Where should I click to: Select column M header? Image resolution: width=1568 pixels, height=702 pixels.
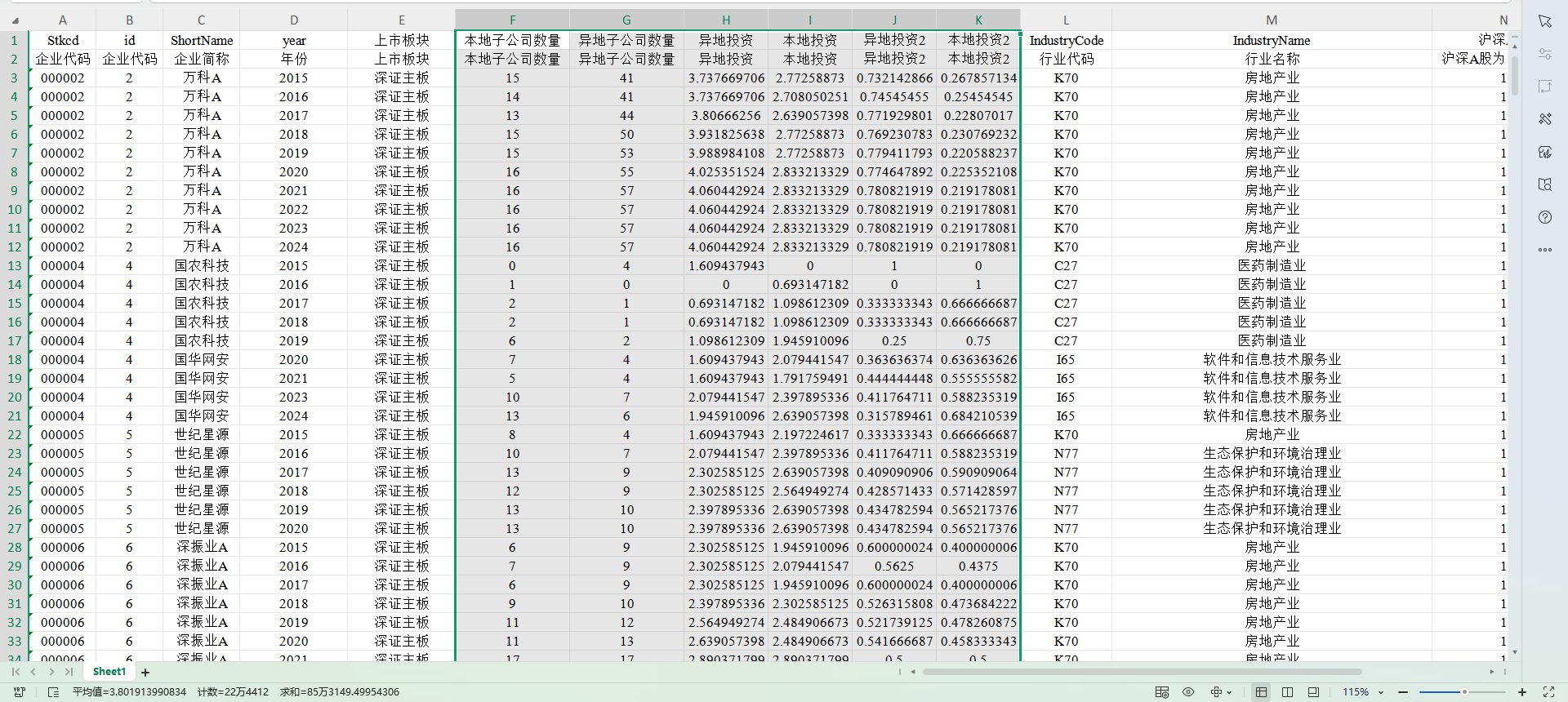(x=1272, y=20)
